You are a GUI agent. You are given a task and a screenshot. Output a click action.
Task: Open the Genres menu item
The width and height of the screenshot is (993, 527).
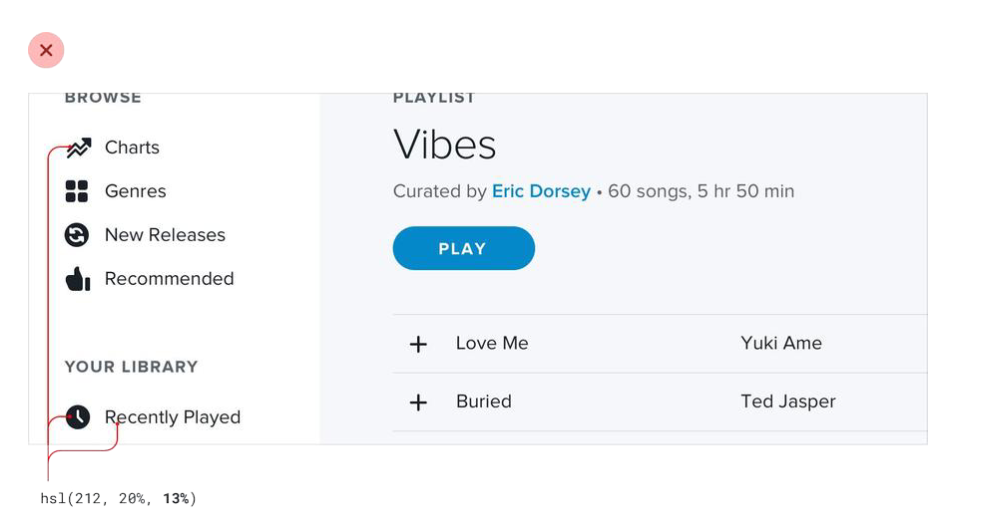pos(135,191)
